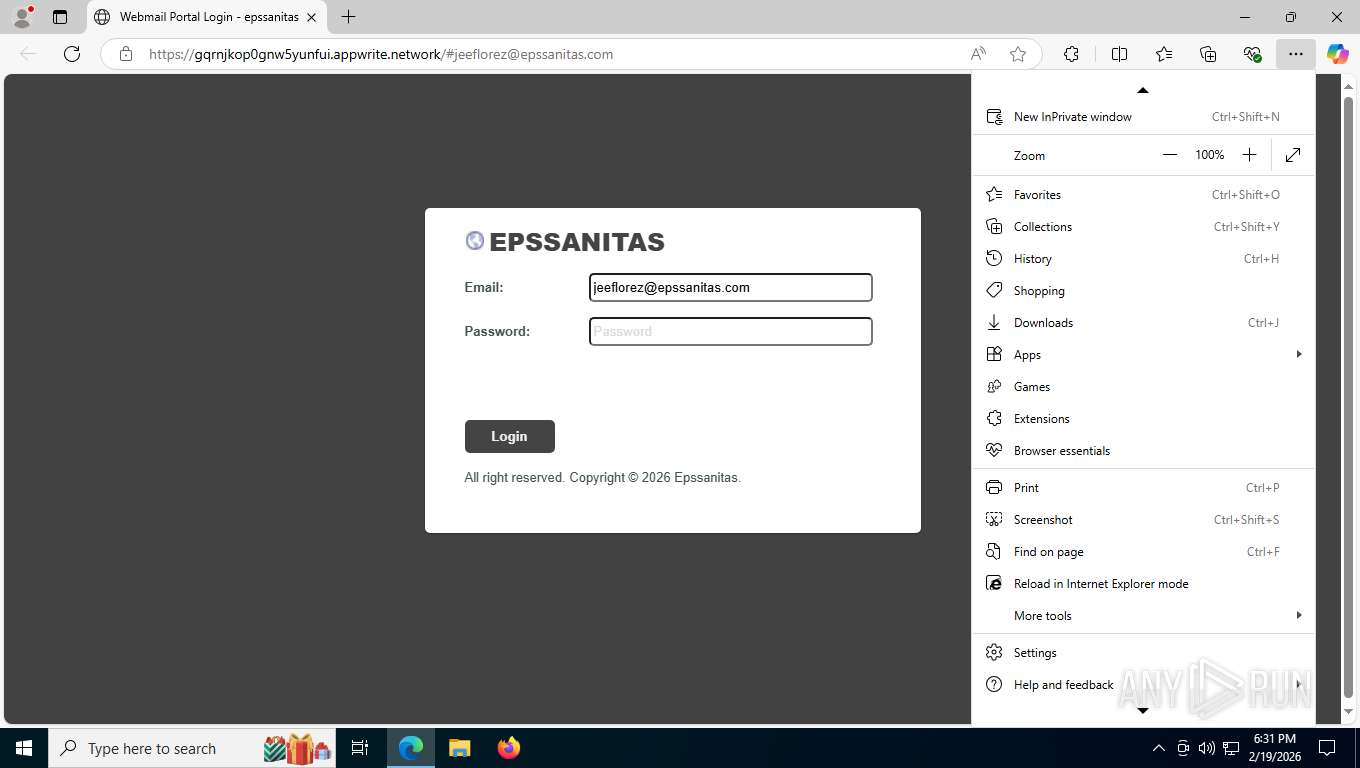Open Favorites toolbar icon
Image resolution: width=1360 pixels, height=768 pixels.
[1164, 54]
